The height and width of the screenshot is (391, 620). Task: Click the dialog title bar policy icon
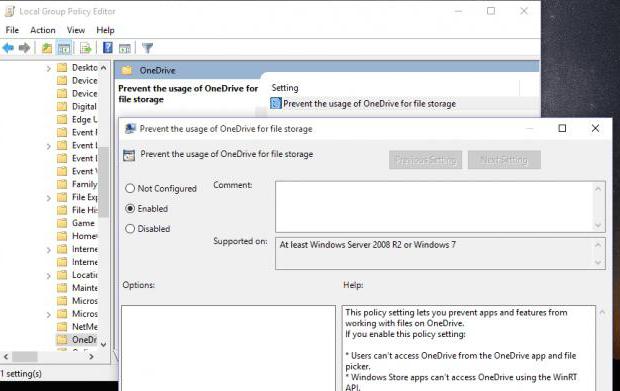pyautogui.click(x=130, y=128)
